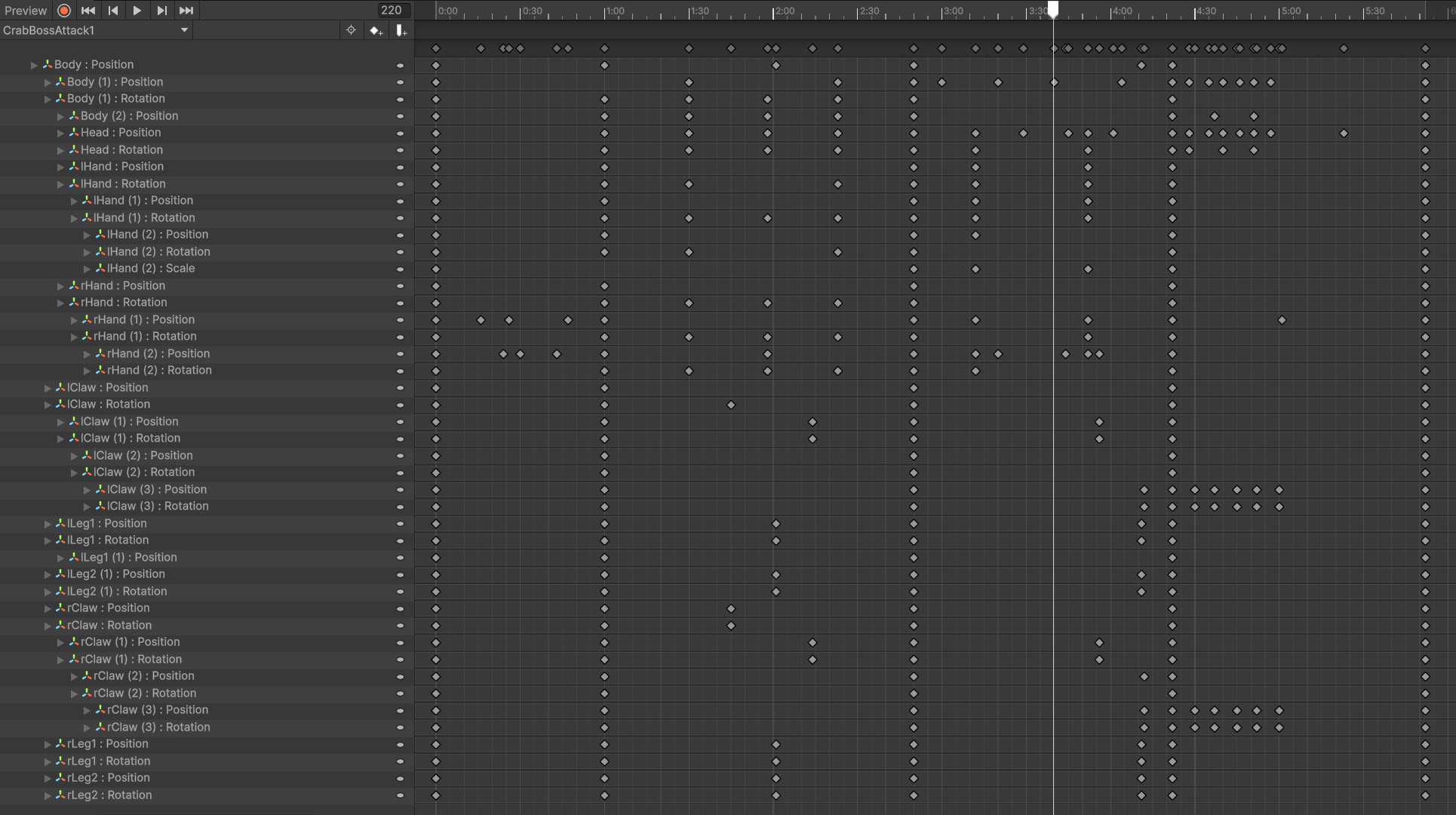Jump to next keyframe
The height and width of the screenshot is (815, 1456).
tap(161, 11)
